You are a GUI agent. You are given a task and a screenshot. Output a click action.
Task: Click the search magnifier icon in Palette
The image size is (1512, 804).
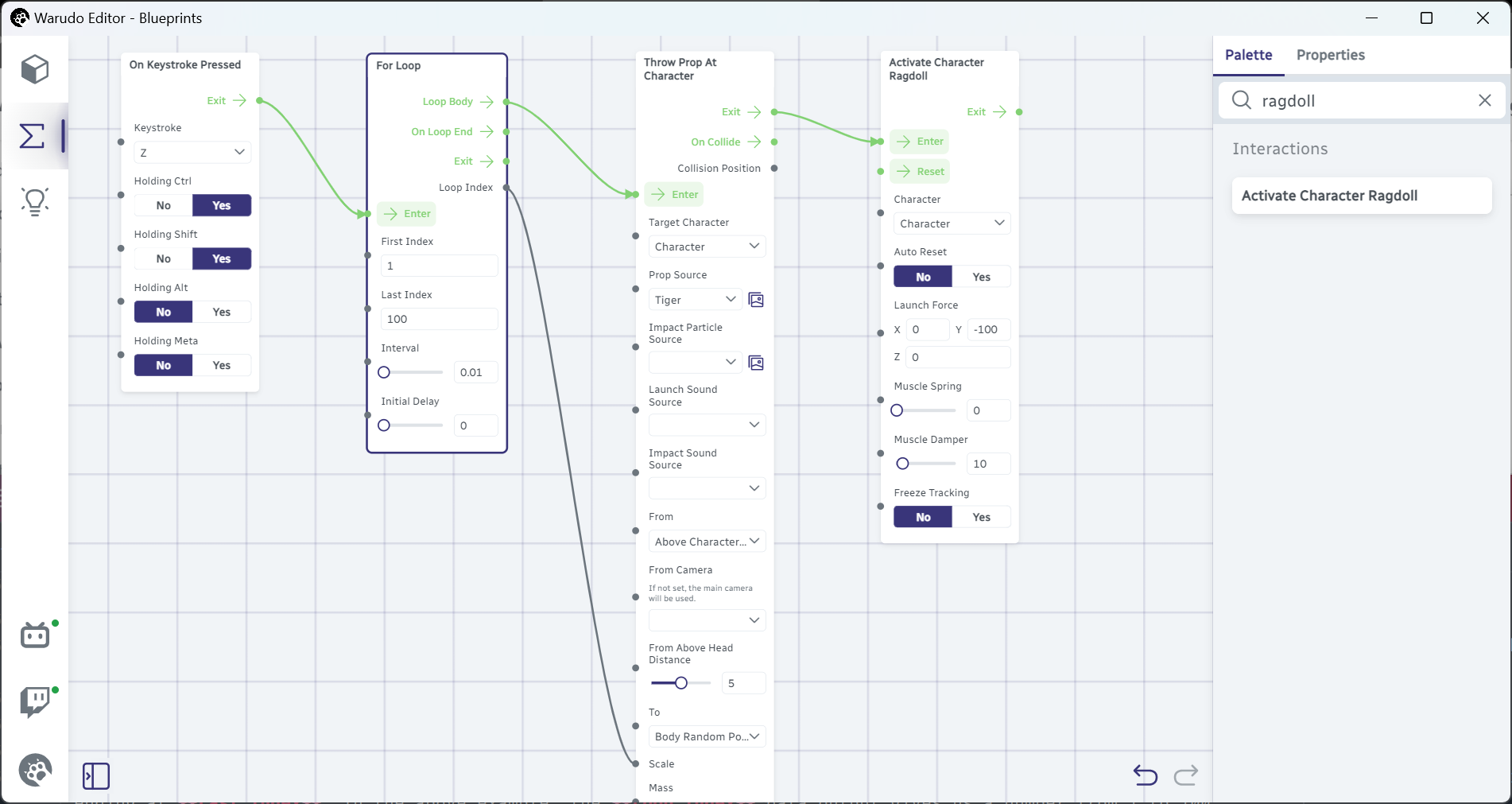click(1241, 100)
